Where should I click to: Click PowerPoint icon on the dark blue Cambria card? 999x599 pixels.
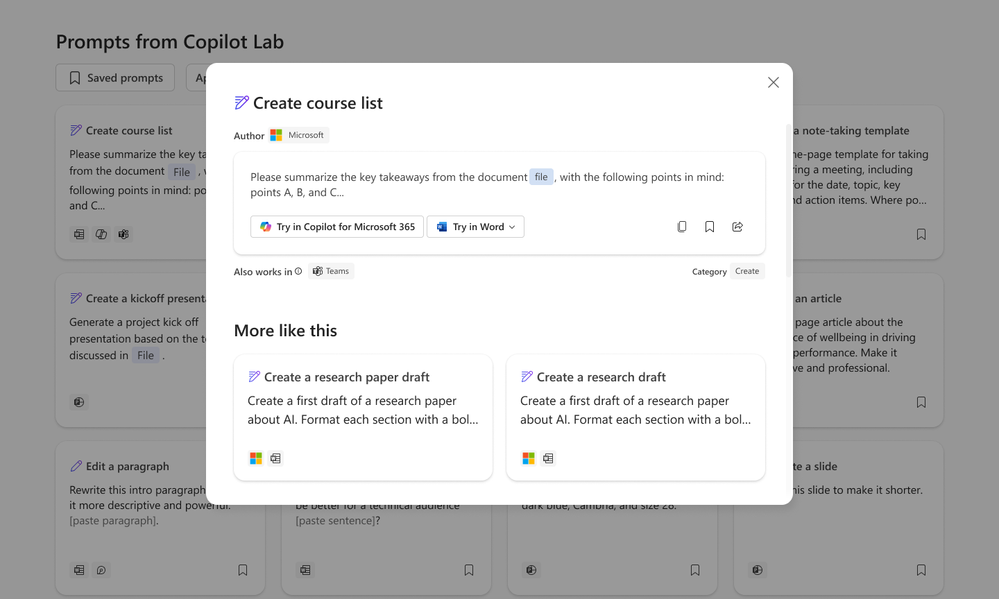[x=531, y=570]
